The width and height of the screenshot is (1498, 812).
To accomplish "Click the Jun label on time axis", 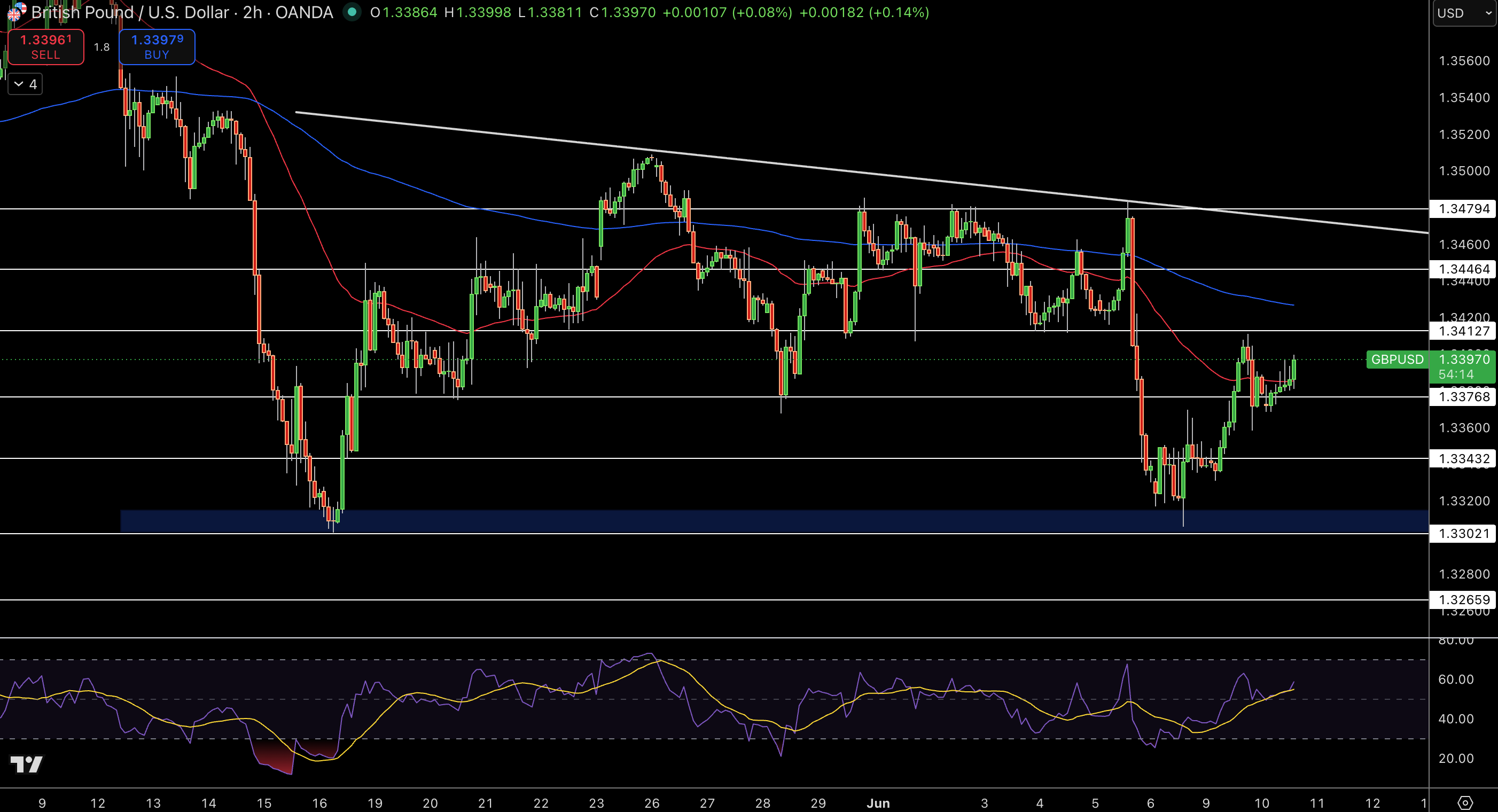I will click(878, 803).
